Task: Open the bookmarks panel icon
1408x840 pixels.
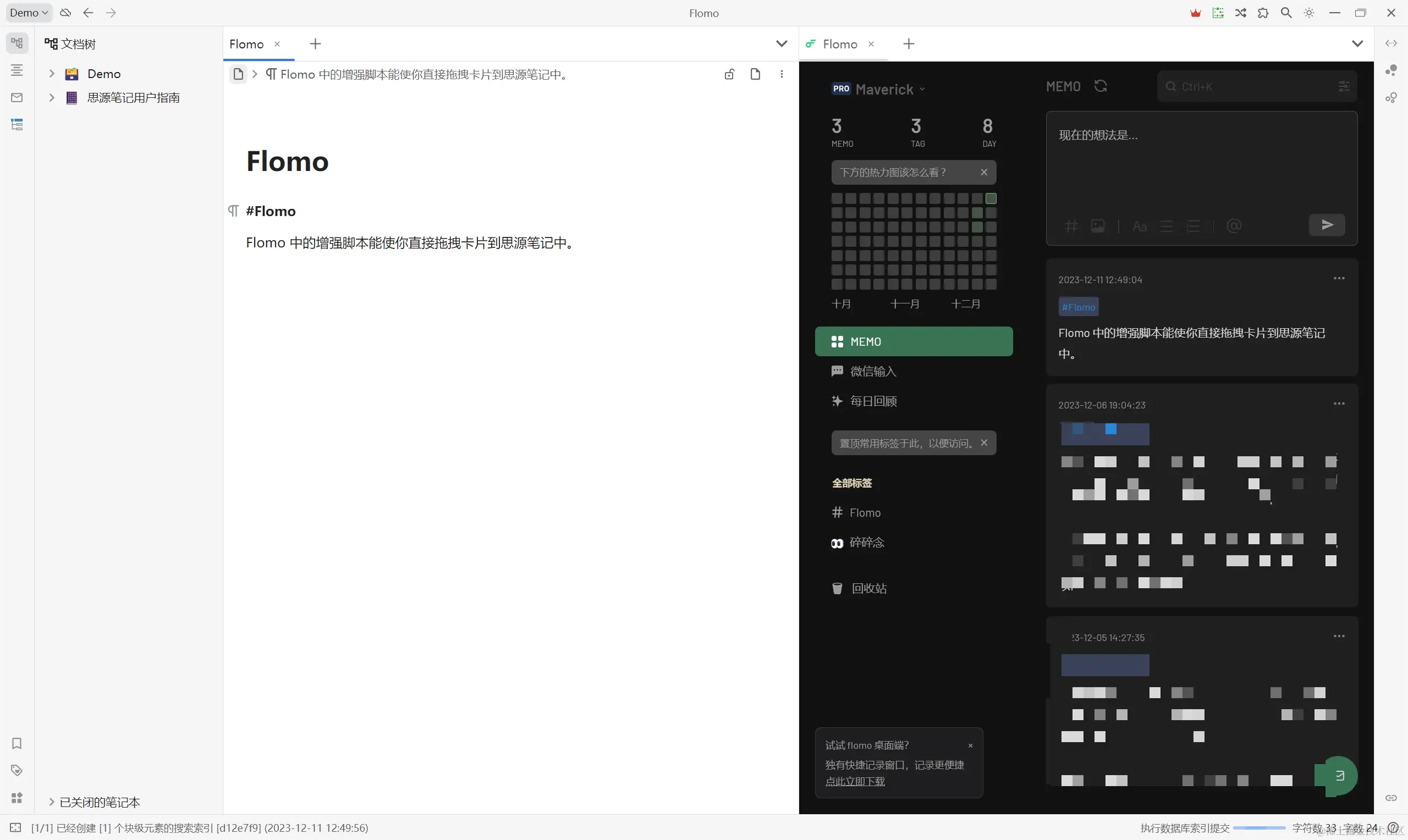Action: 17,743
